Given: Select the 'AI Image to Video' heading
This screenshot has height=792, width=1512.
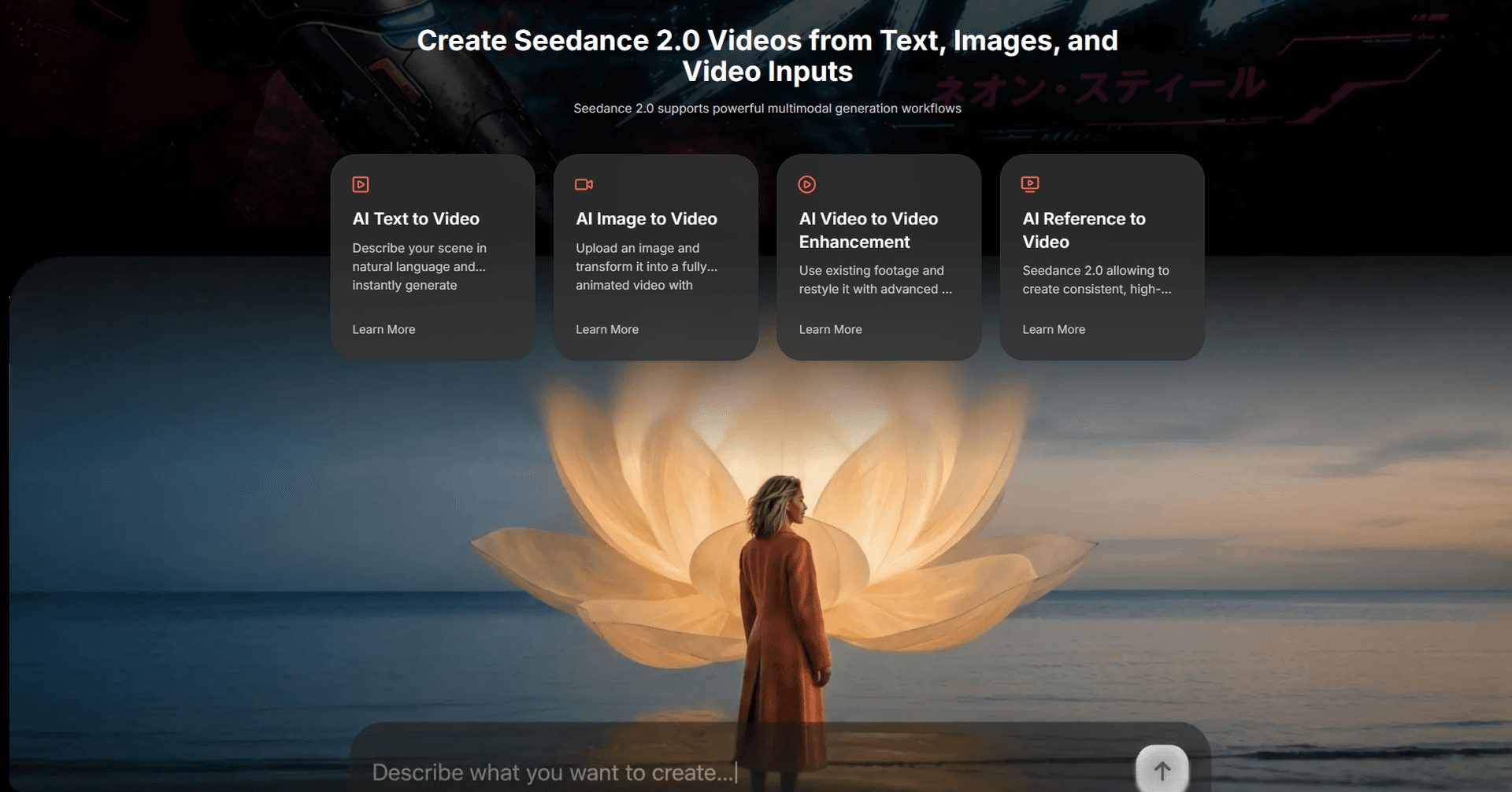Looking at the screenshot, I should click(x=647, y=219).
